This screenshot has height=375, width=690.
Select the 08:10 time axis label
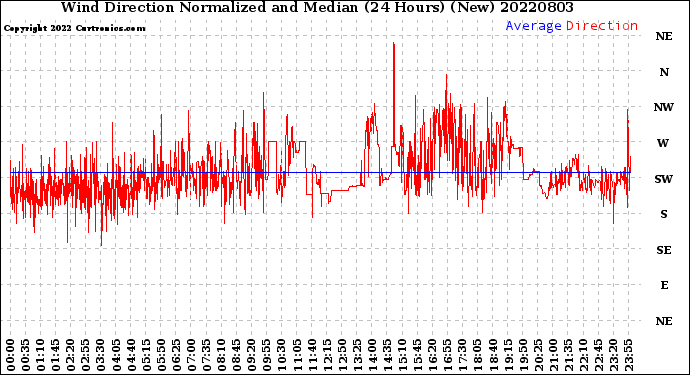[x=221, y=355]
